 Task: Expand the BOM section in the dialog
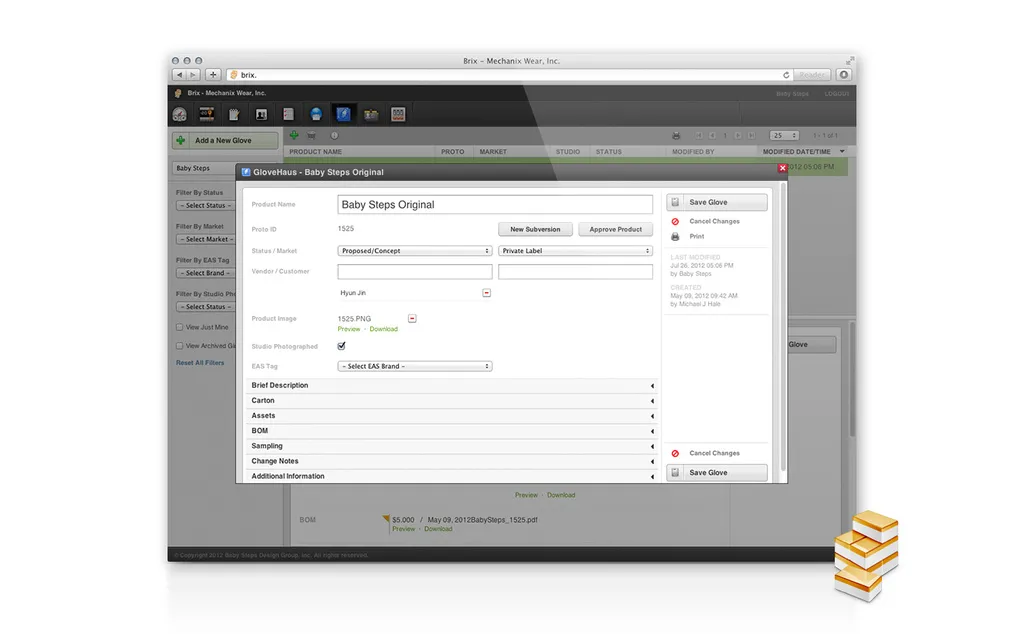click(x=451, y=431)
